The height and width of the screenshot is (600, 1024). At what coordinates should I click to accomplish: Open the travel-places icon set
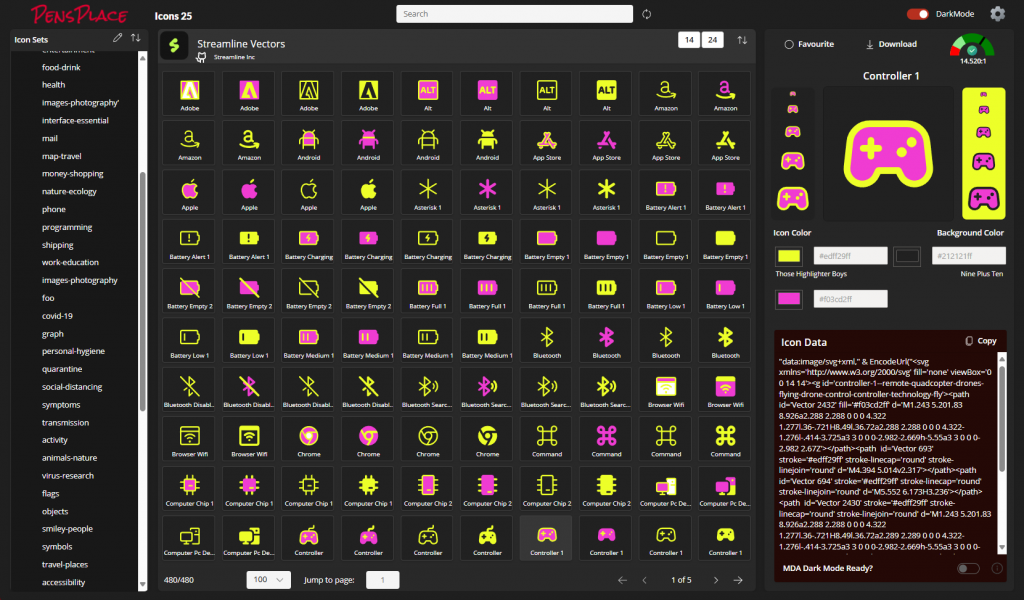click(x=65, y=565)
